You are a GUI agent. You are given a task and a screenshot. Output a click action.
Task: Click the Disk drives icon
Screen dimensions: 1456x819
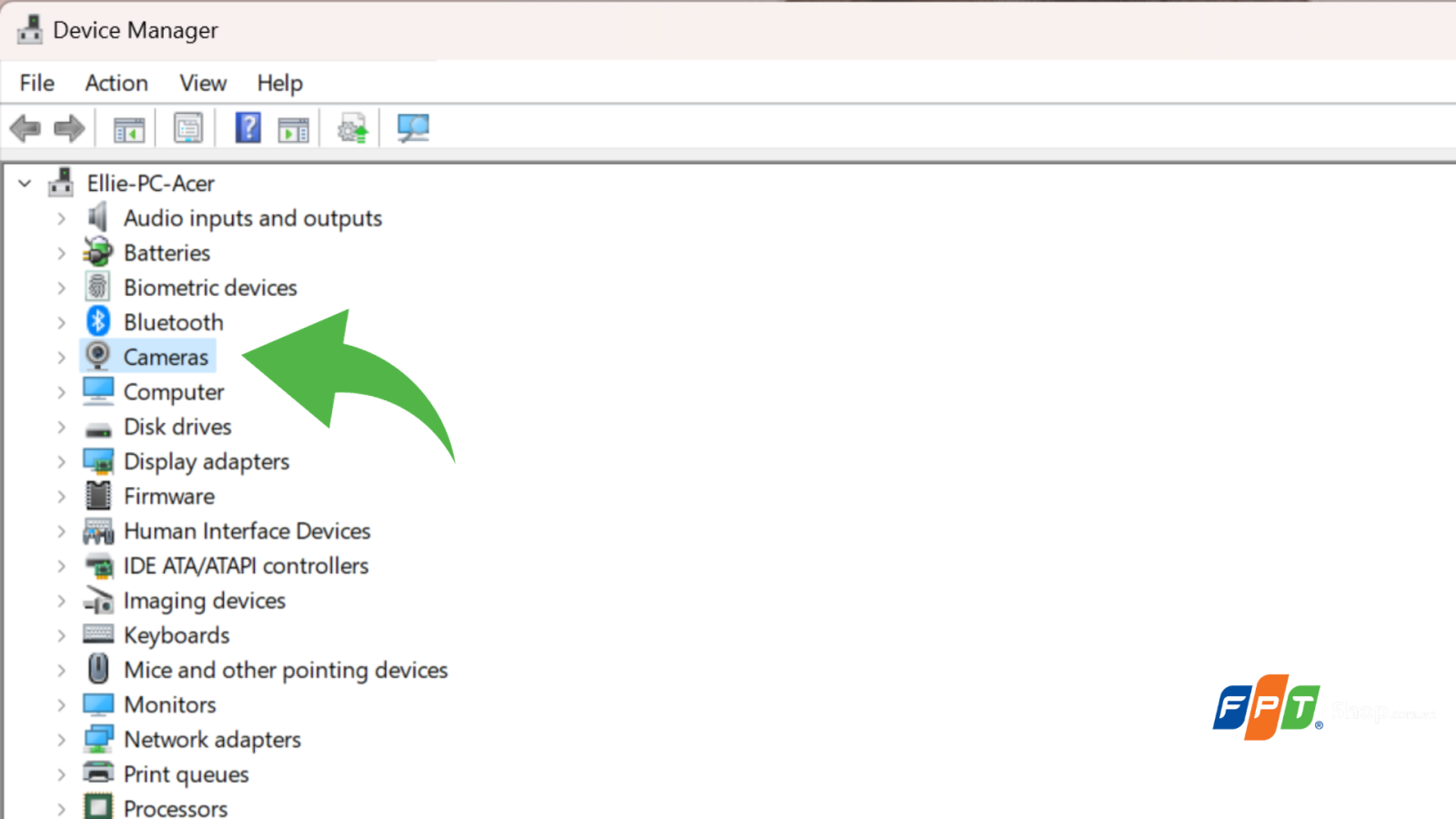pyautogui.click(x=97, y=430)
